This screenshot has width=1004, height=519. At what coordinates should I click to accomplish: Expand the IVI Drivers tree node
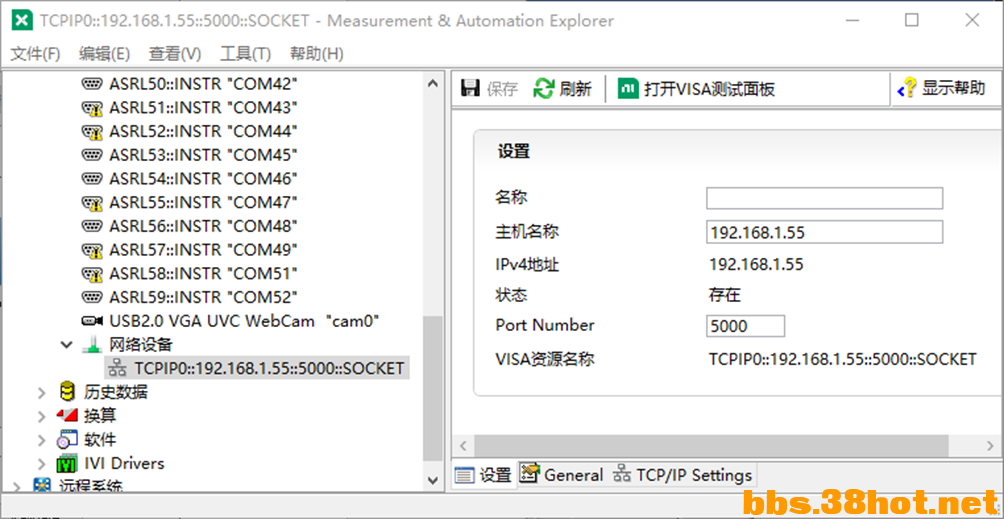[42, 463]
